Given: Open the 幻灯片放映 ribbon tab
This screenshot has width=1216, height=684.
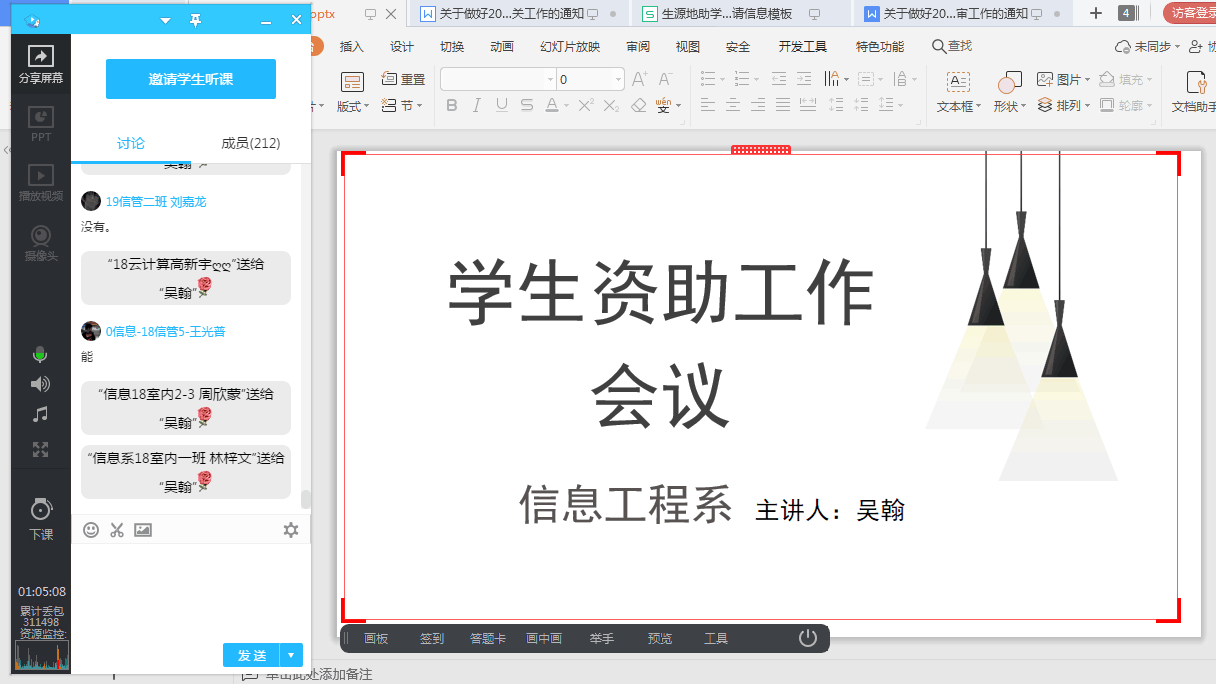Looking at the screenshot, I should click(x=570, y=47).
